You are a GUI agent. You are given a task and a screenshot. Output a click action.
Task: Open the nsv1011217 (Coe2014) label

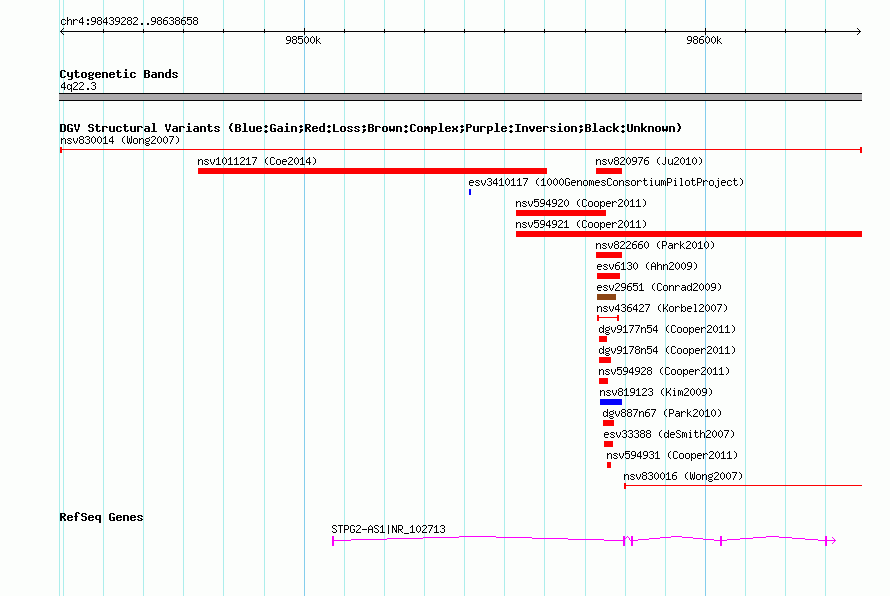257,161
